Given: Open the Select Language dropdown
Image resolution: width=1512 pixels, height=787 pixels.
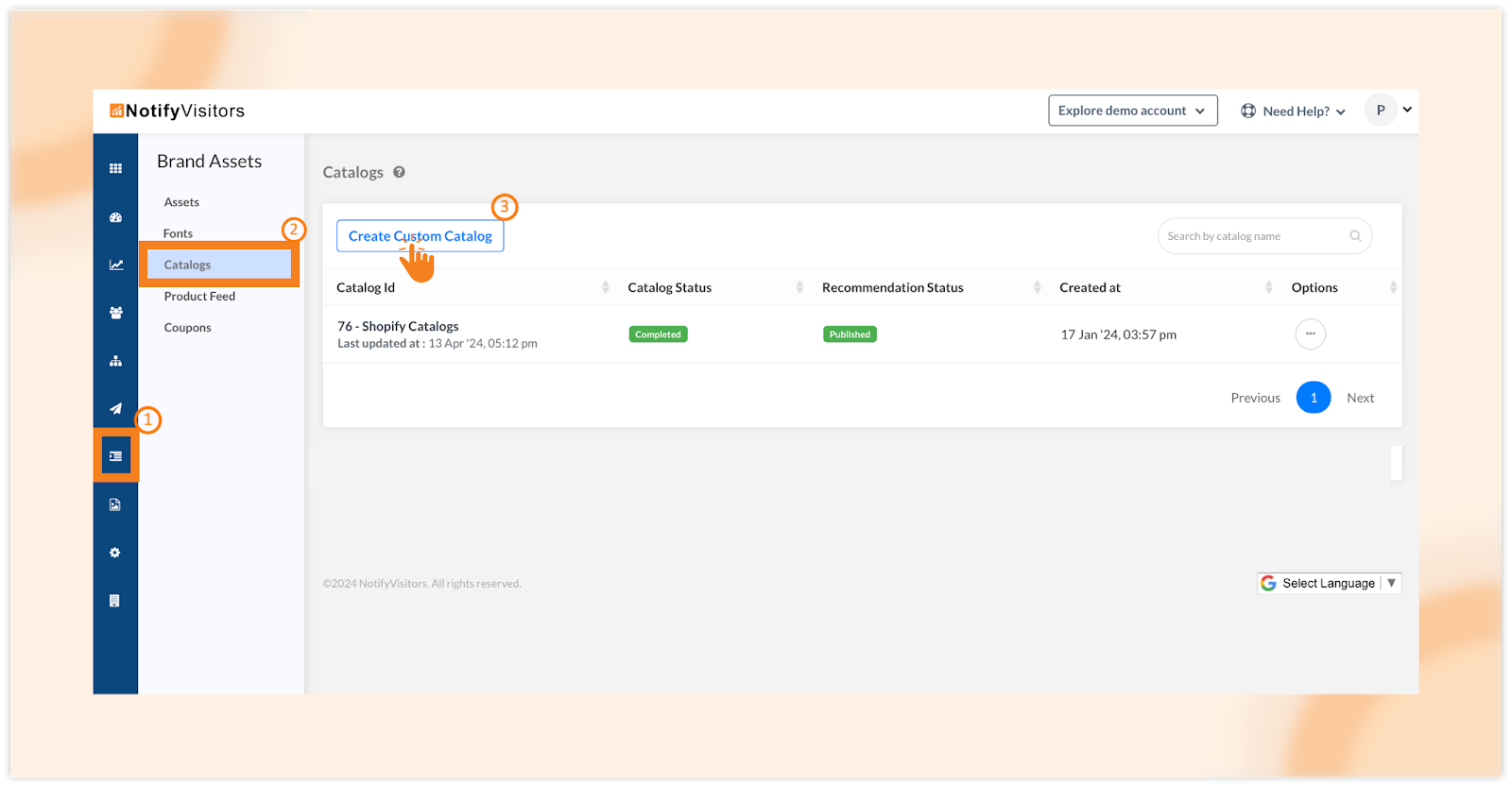Looking at the screenshot, I should coord(1329,584).
